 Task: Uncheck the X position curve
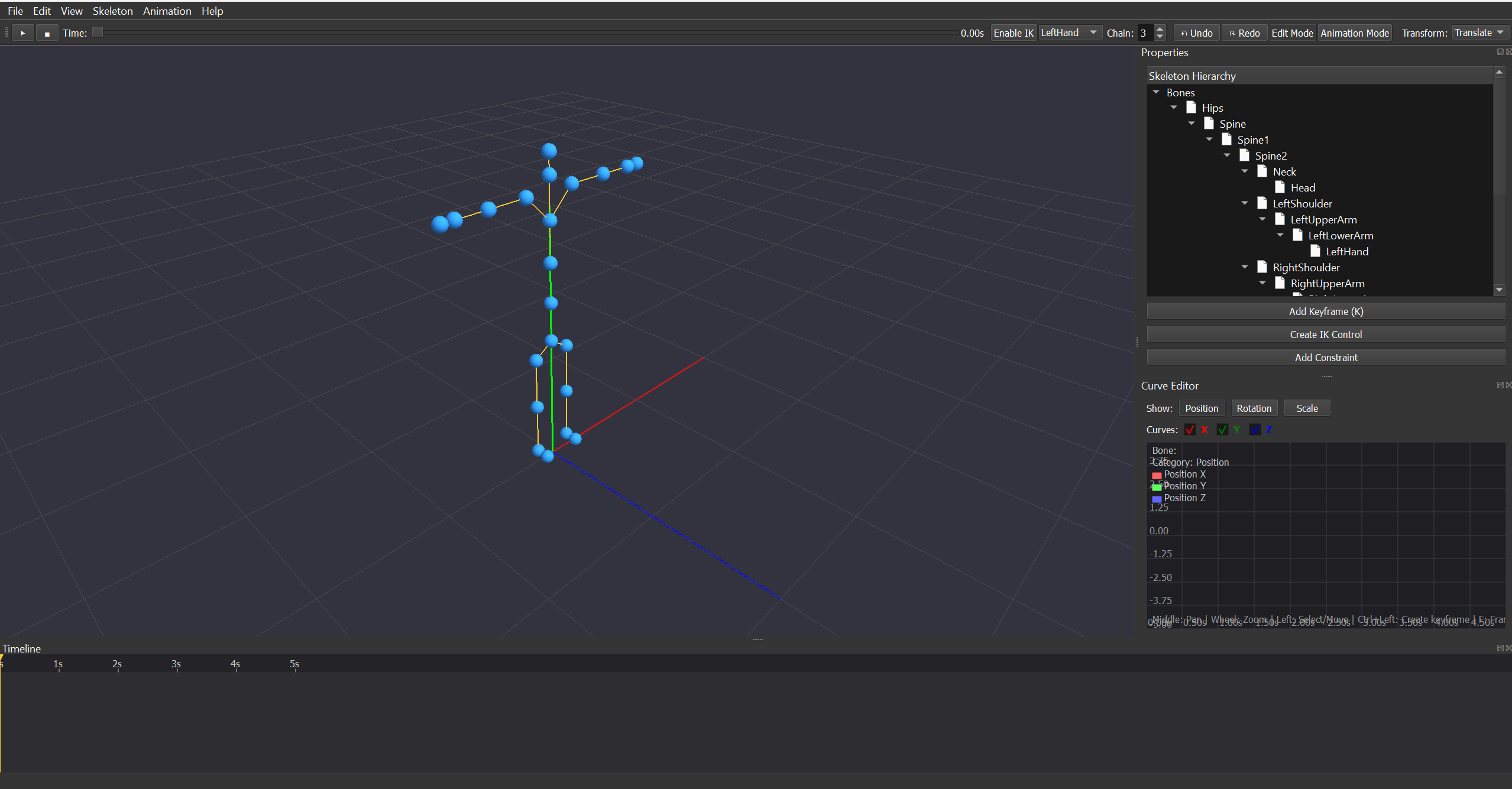coord(1190,429)
